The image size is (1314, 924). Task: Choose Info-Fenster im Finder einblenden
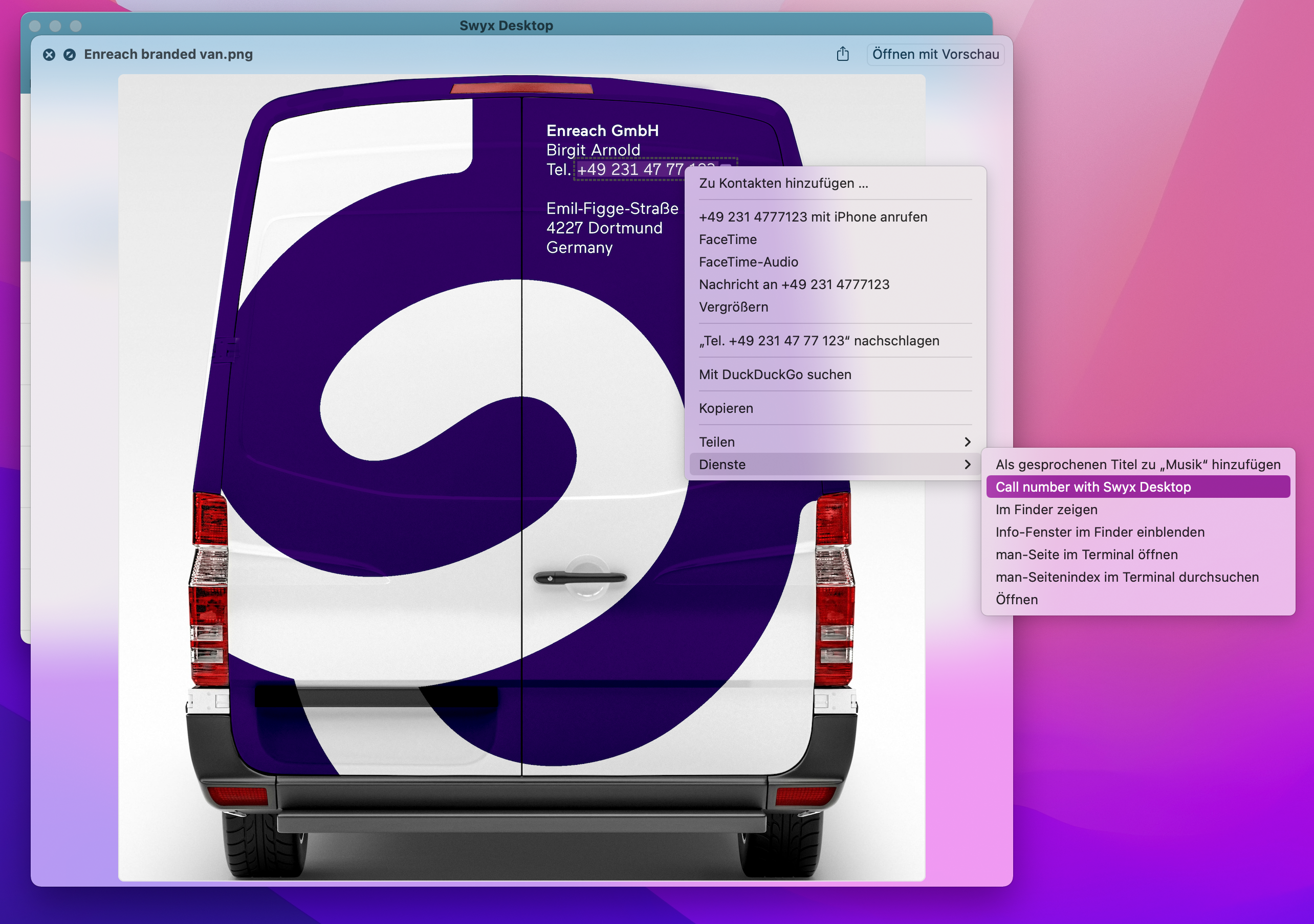pos(1100,532)
